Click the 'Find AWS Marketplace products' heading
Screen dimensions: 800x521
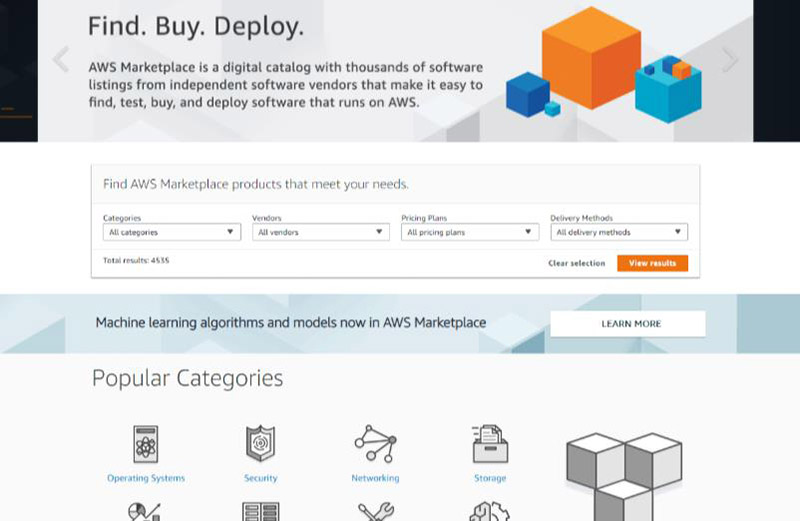click(256, 184)
